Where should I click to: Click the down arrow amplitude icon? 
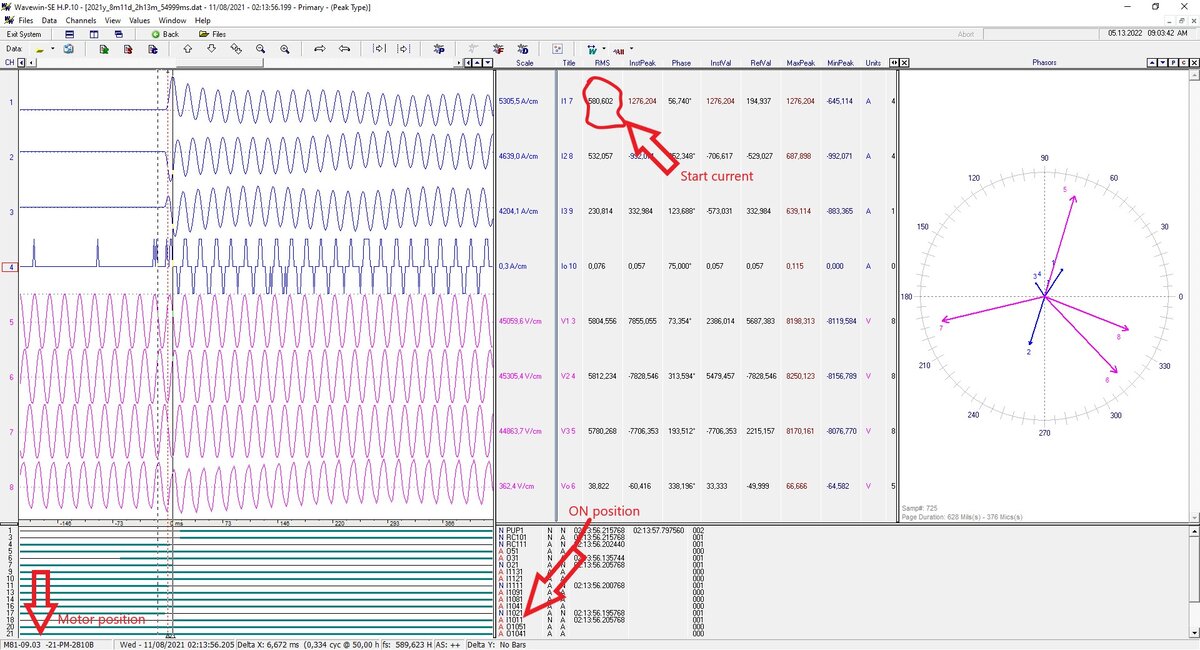point(212,48)
